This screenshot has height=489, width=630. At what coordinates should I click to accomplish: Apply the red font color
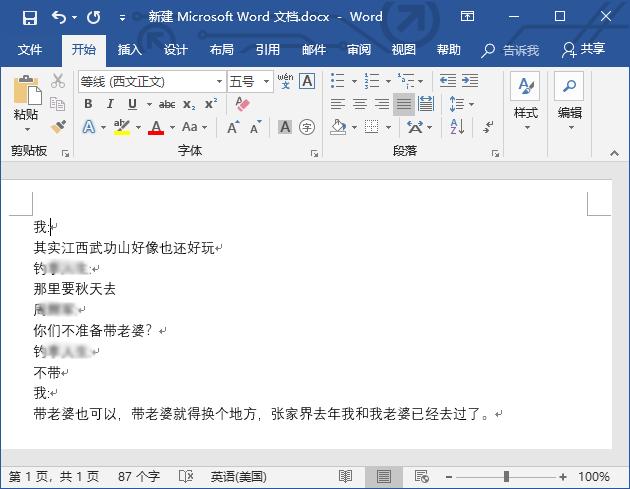(156, 127)
